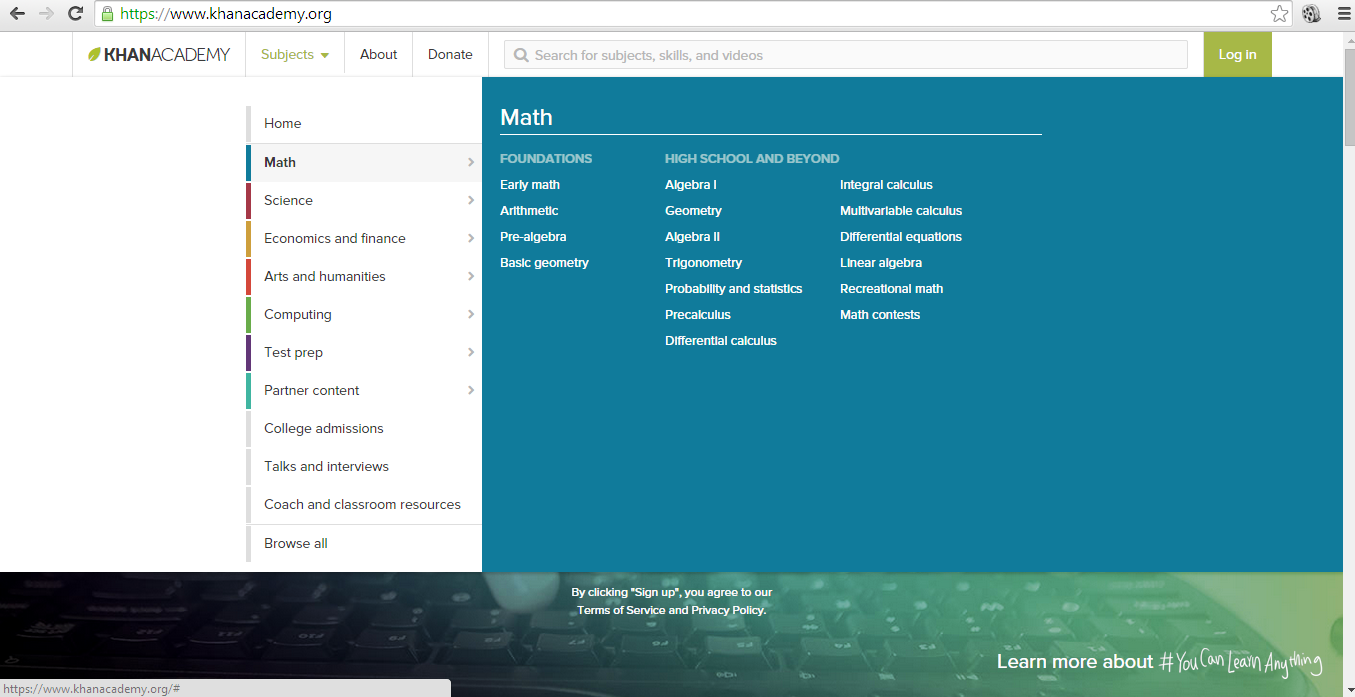Click the browser forward arrow

pos(46,14)
